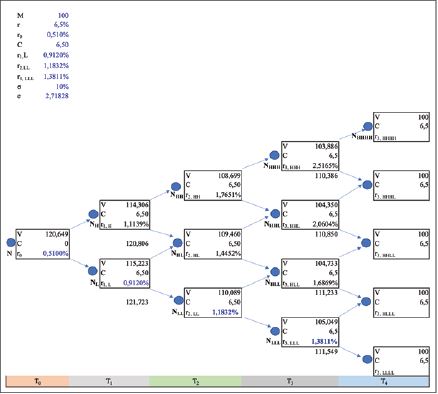The width and height of the screenshot is (438, 394).
Task: Click the blue node circle labeled NHH
Action: (x=176, y=187)
